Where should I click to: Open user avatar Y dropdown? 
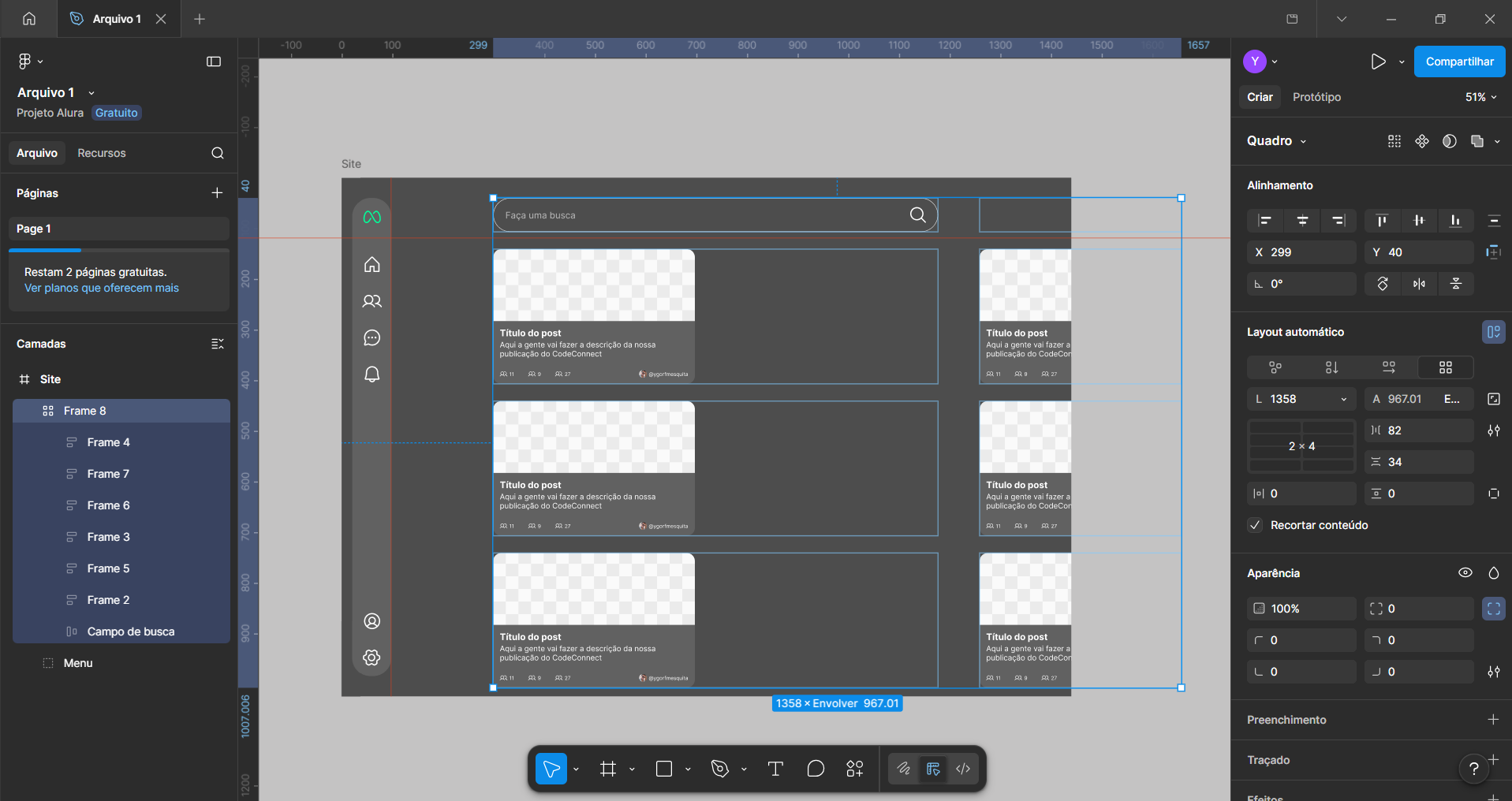[1261, 61]
